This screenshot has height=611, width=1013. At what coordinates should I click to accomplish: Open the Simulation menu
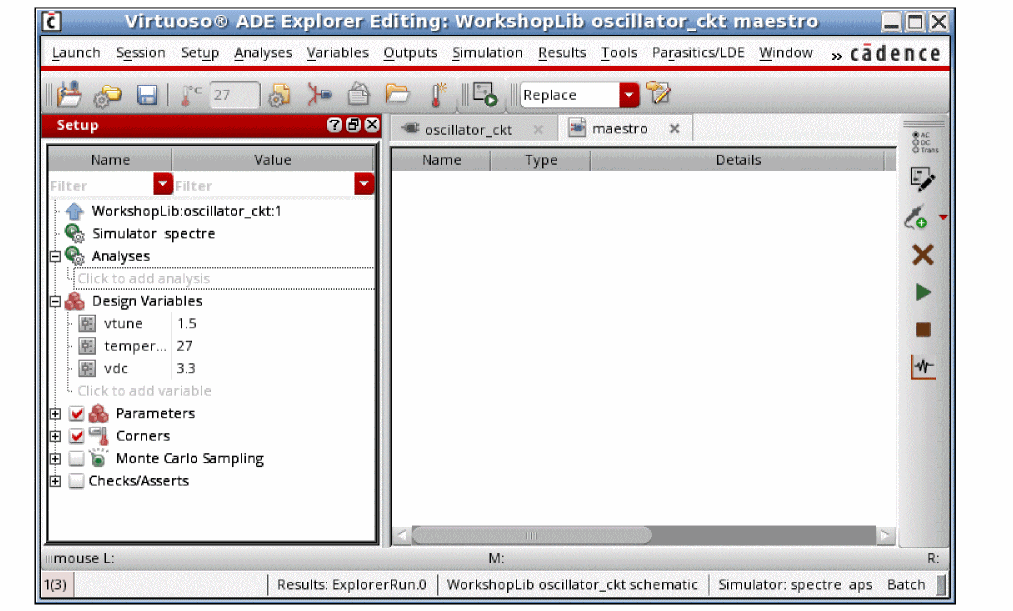(x=487, y=52)
